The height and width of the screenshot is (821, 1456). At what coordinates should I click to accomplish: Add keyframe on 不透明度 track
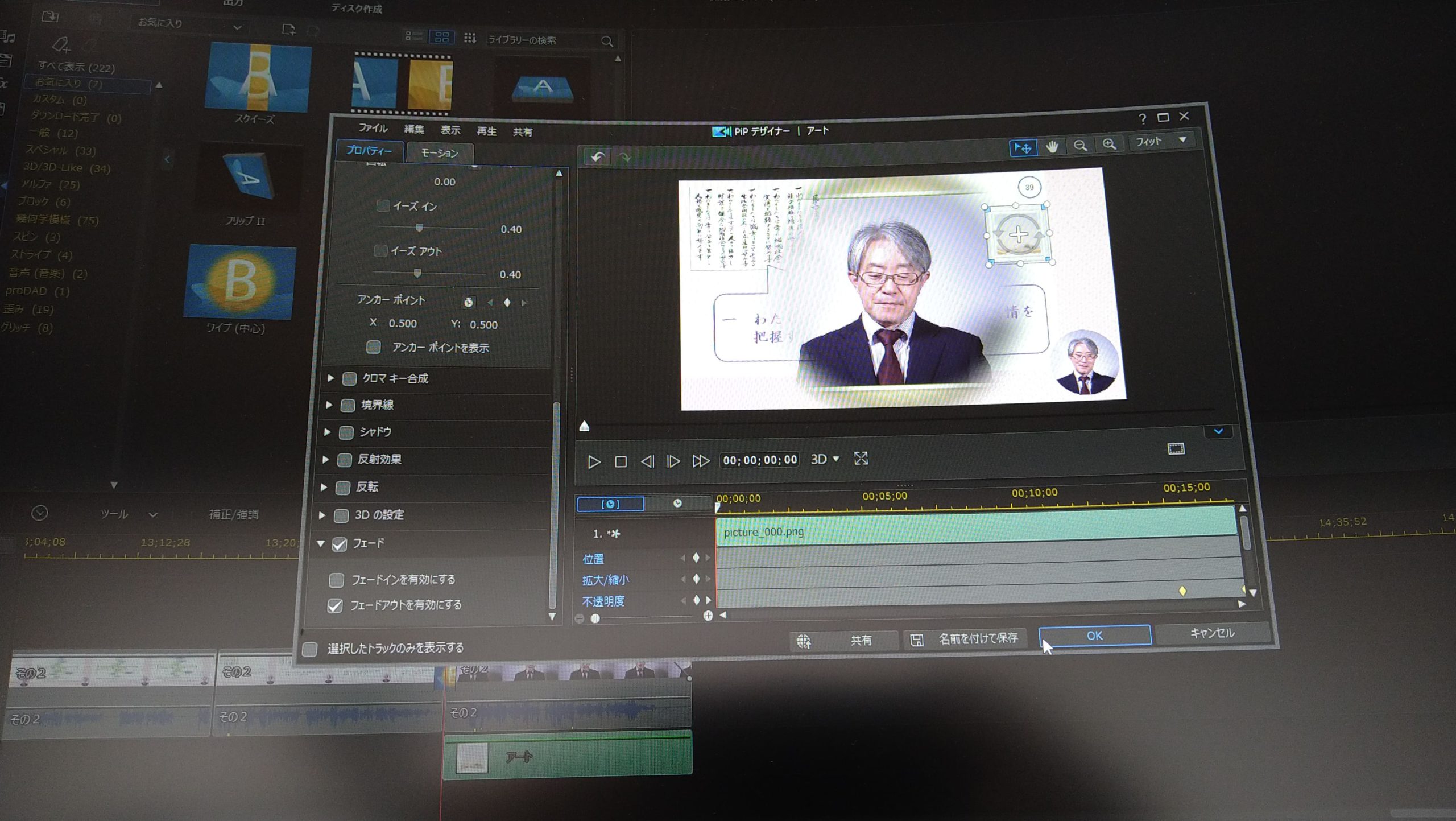pyautogui.click(x=696, y=600)
